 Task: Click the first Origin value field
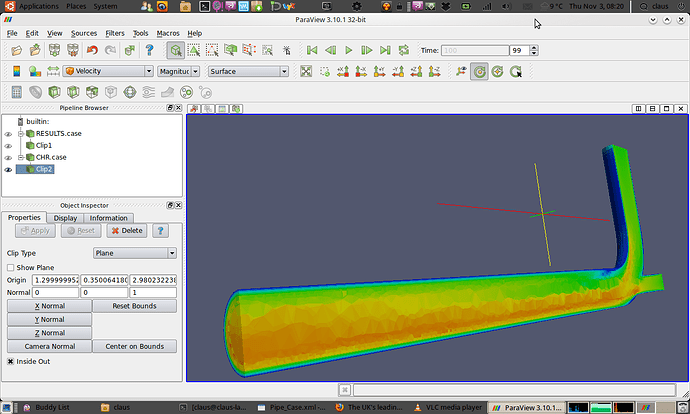(55, 280)
